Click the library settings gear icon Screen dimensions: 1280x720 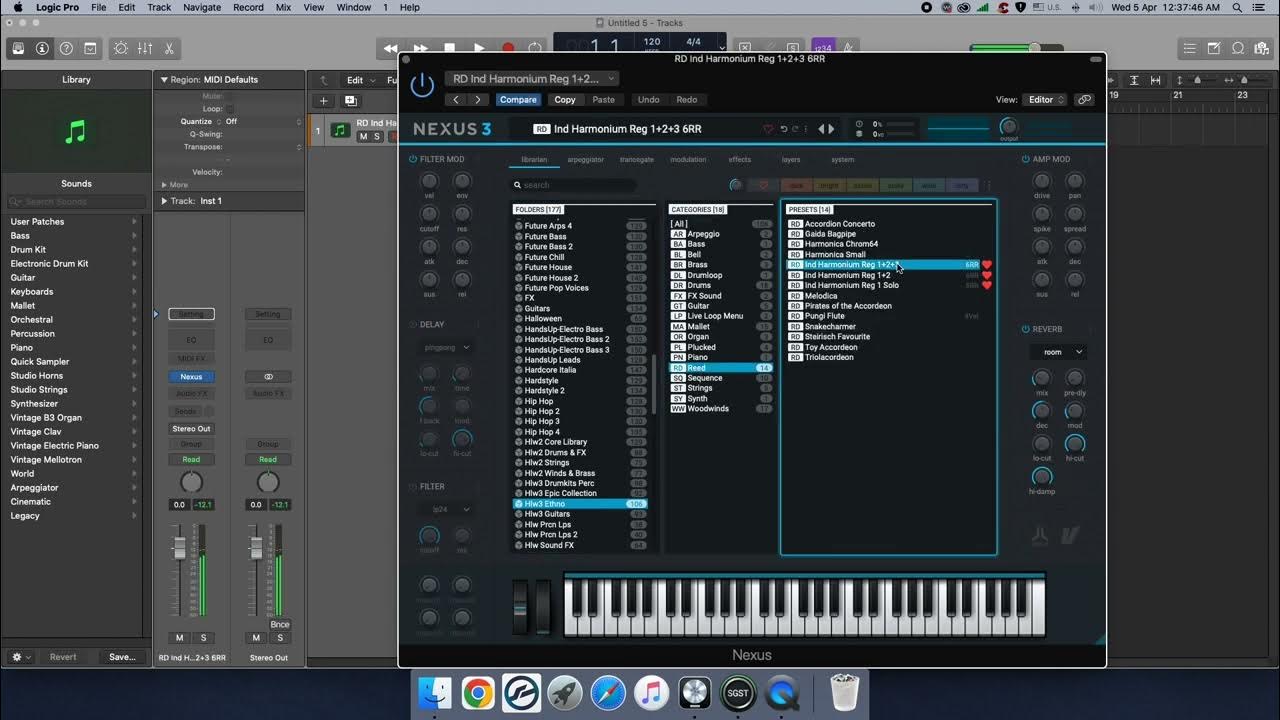pyautogui.click(x=19, y=657)
